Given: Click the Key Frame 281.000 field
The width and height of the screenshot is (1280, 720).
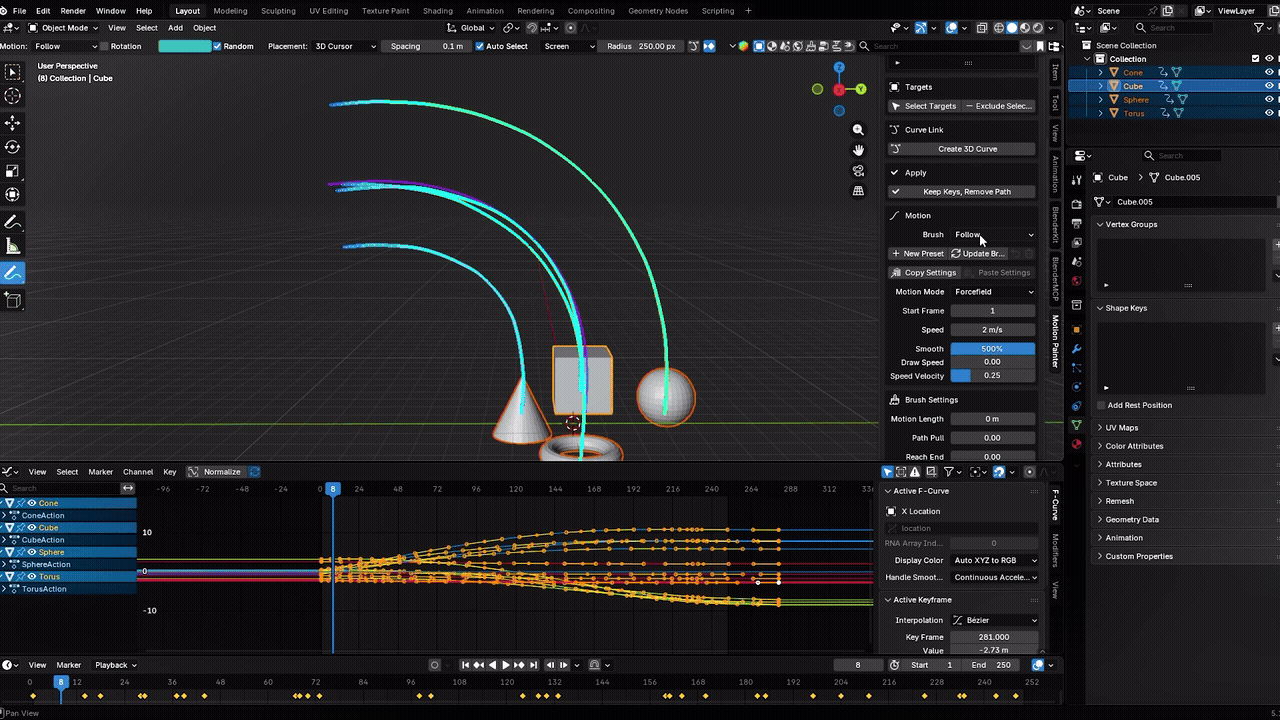Looking at the screenshot, I should [x=994, y=637].
